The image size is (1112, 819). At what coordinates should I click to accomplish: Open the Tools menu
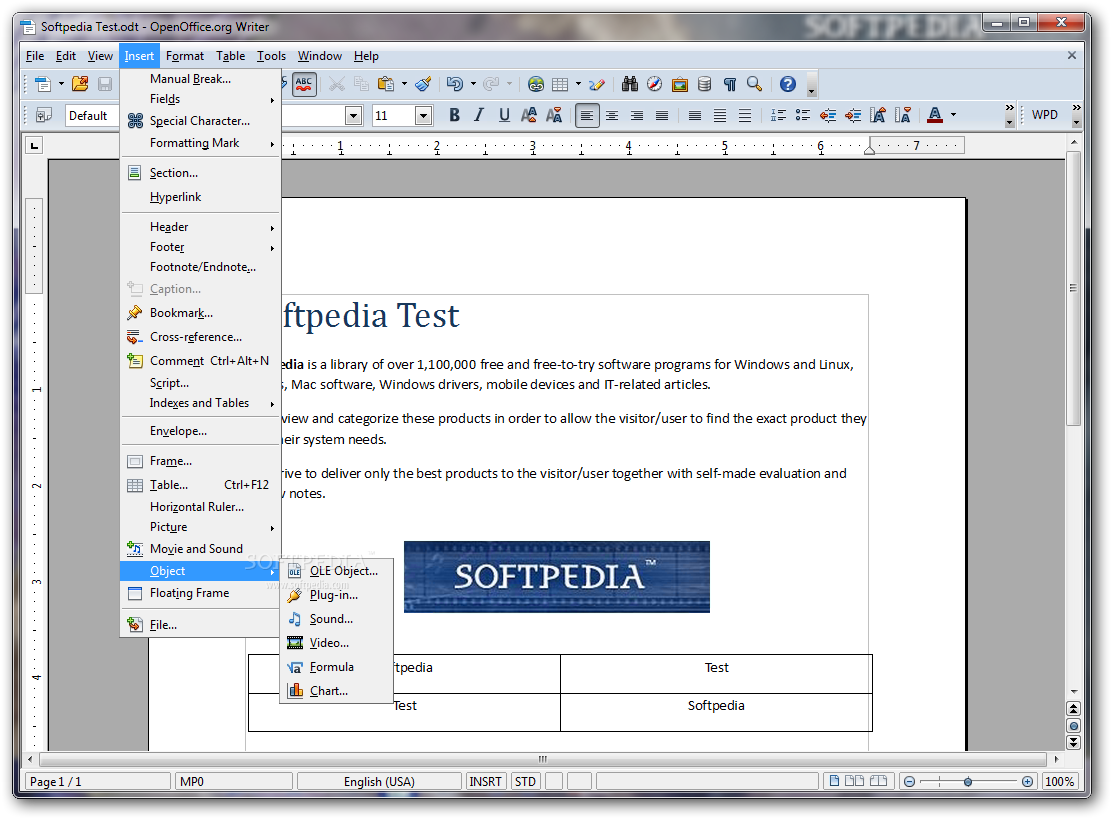pos(271,56)
